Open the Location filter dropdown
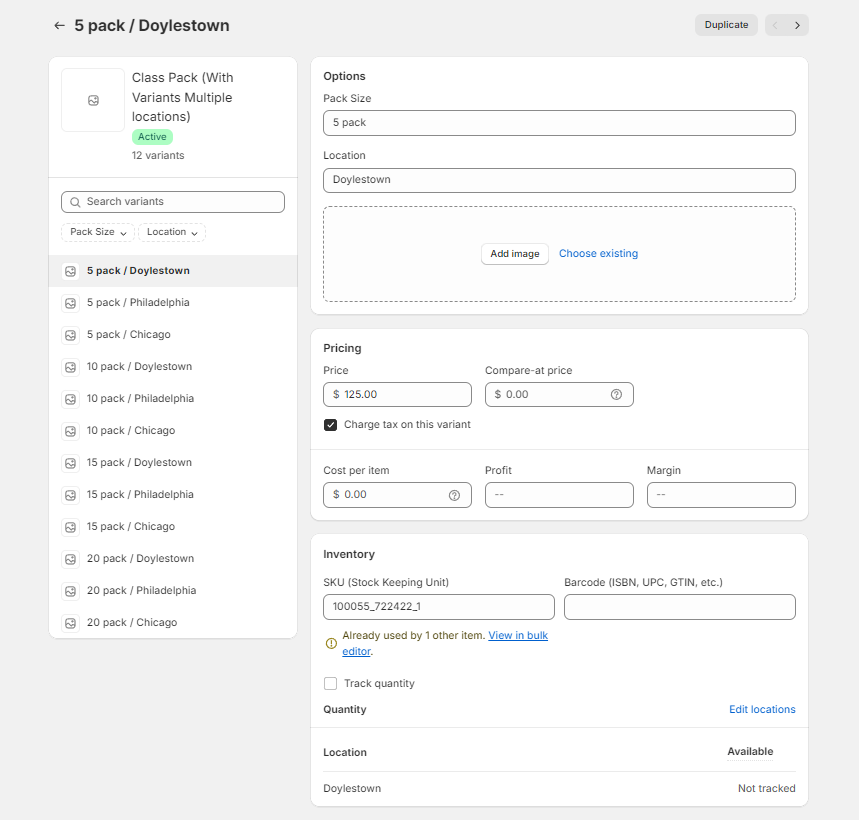The image size is (859, 820). [x=172, y=232]
